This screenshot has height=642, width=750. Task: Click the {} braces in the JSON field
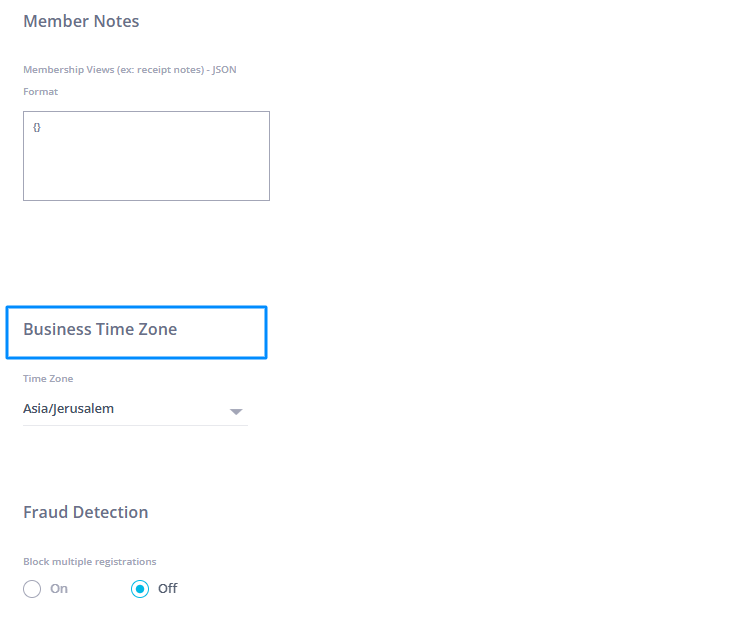click(x=37, y=128)
